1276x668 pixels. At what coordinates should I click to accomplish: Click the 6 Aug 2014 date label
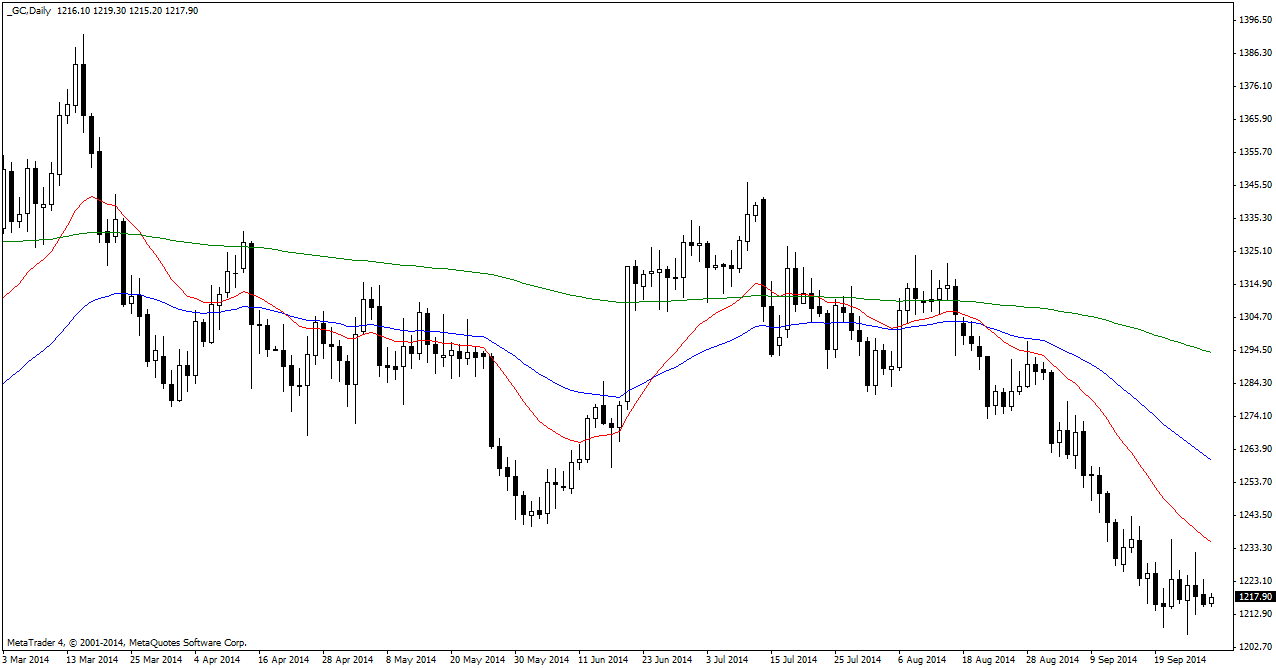pyautogui.click(x=922, y=660)
